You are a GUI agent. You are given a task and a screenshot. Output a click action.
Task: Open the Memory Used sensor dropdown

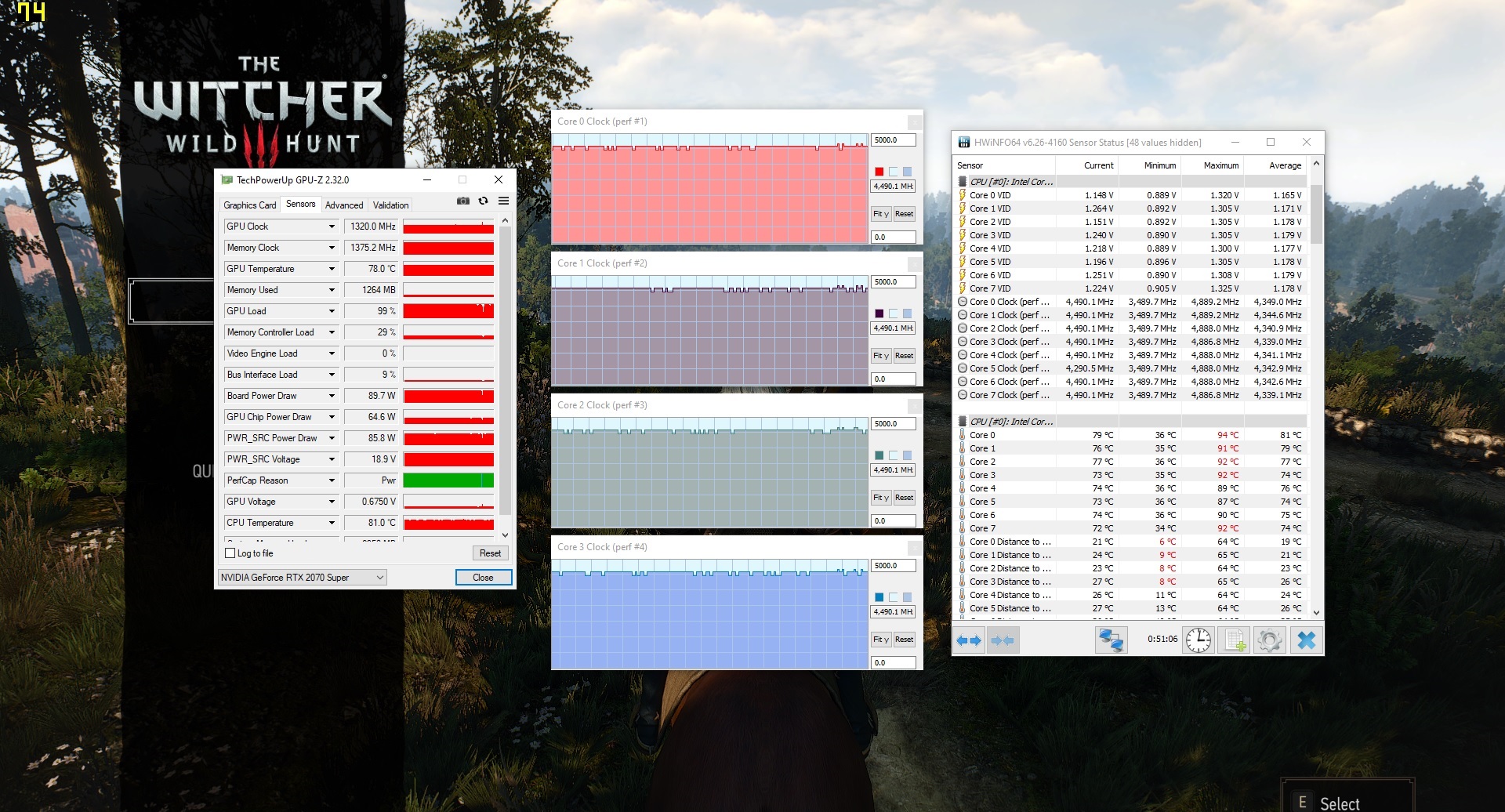332,290
